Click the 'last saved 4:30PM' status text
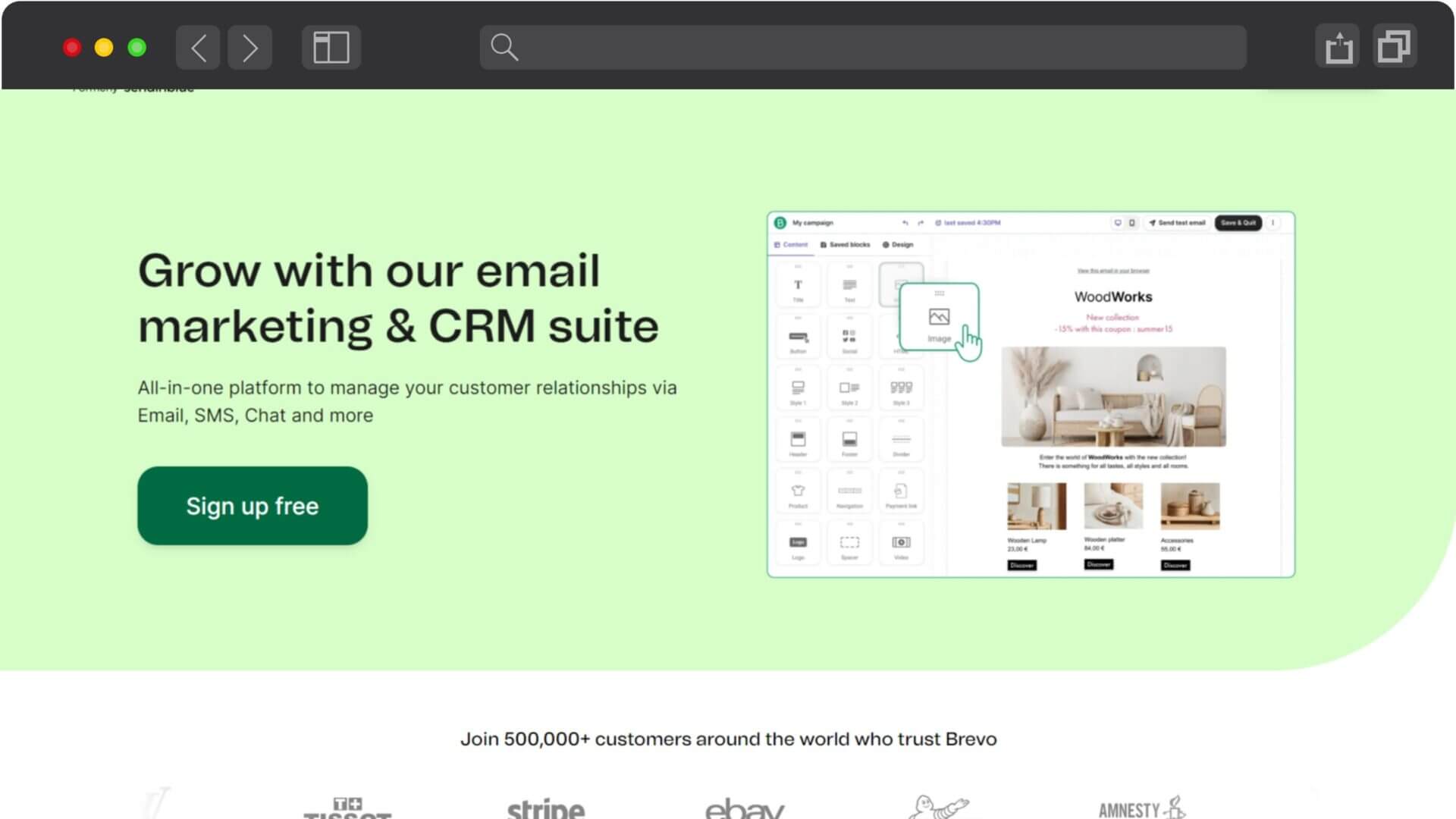1456x819 pixels. tap(972, 223)
